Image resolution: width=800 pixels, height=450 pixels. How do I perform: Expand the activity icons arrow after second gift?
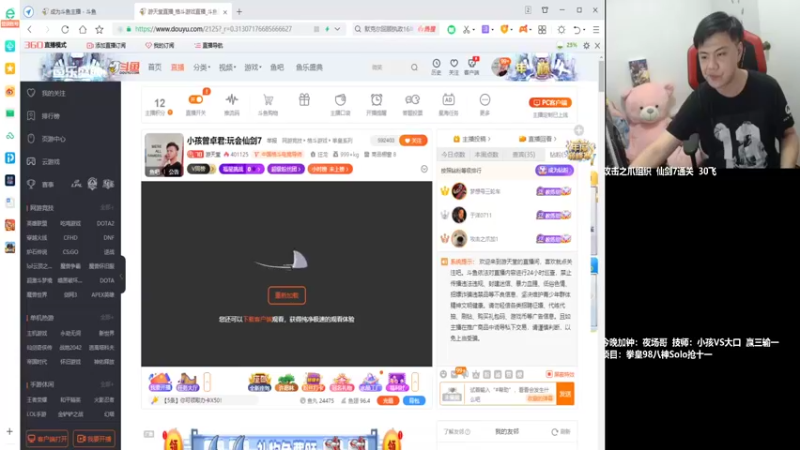[x=207, y=382]
